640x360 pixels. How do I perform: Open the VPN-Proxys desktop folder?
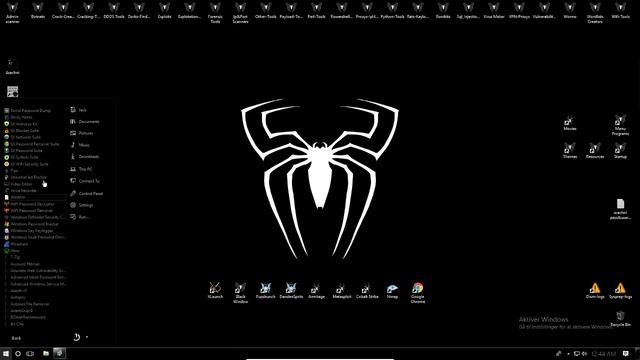point(519,11)
